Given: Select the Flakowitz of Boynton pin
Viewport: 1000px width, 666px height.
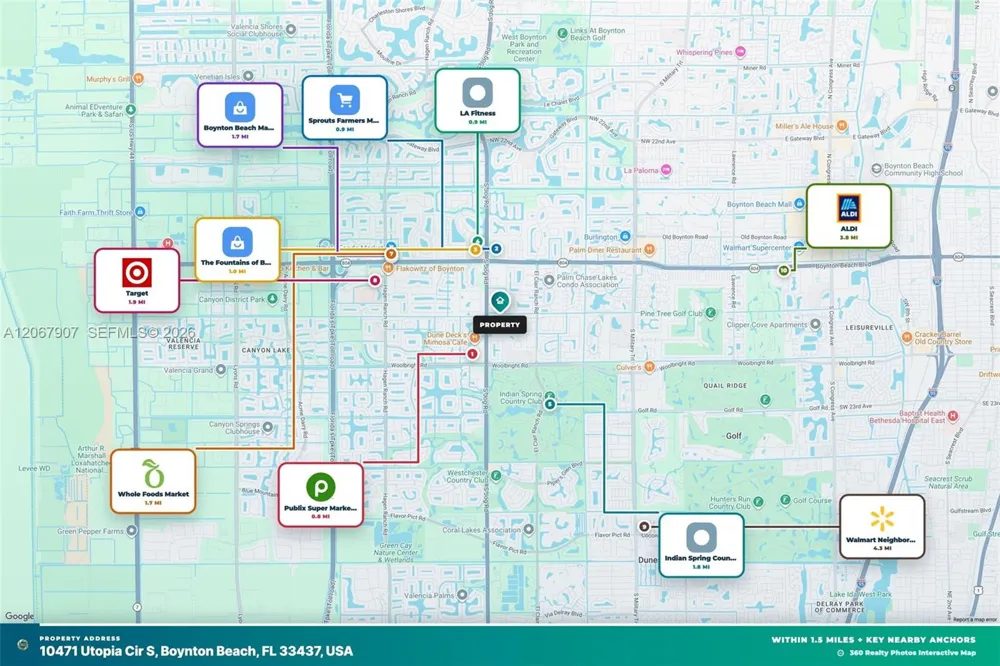Looking at the screenshot, I should coord(388,268).
